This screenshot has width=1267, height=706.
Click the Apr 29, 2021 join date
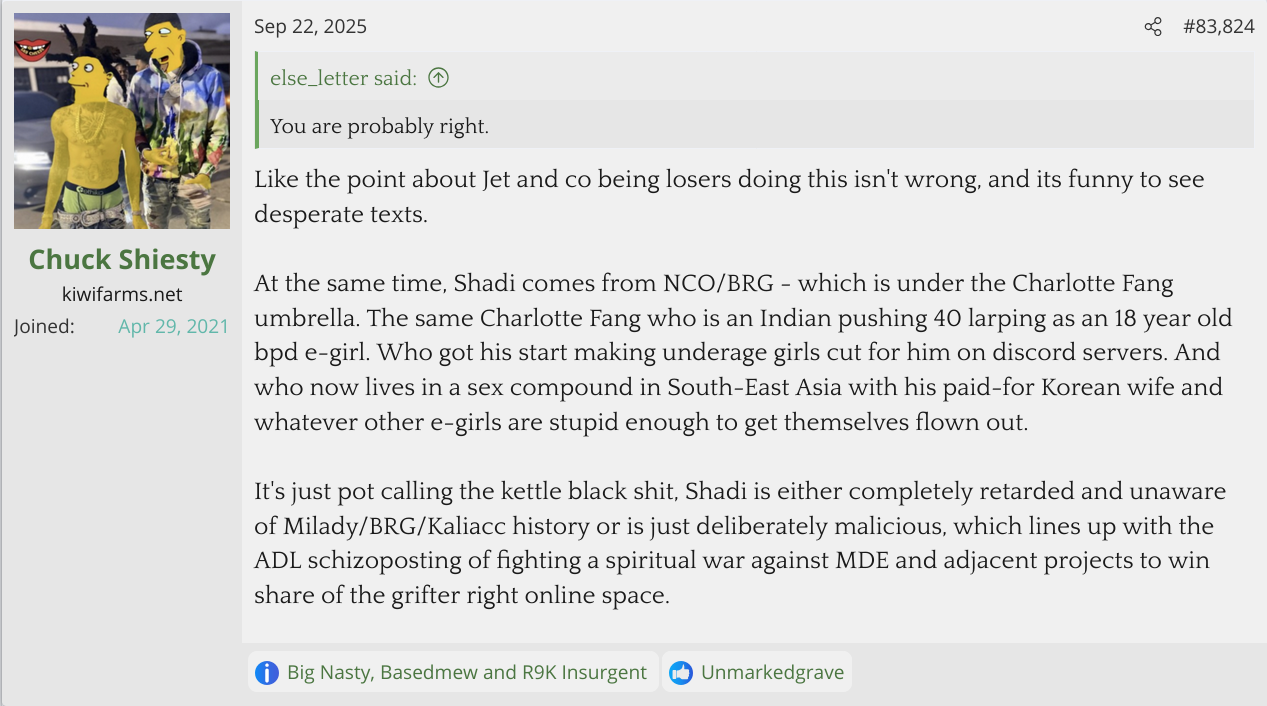[x=173, y=327]
